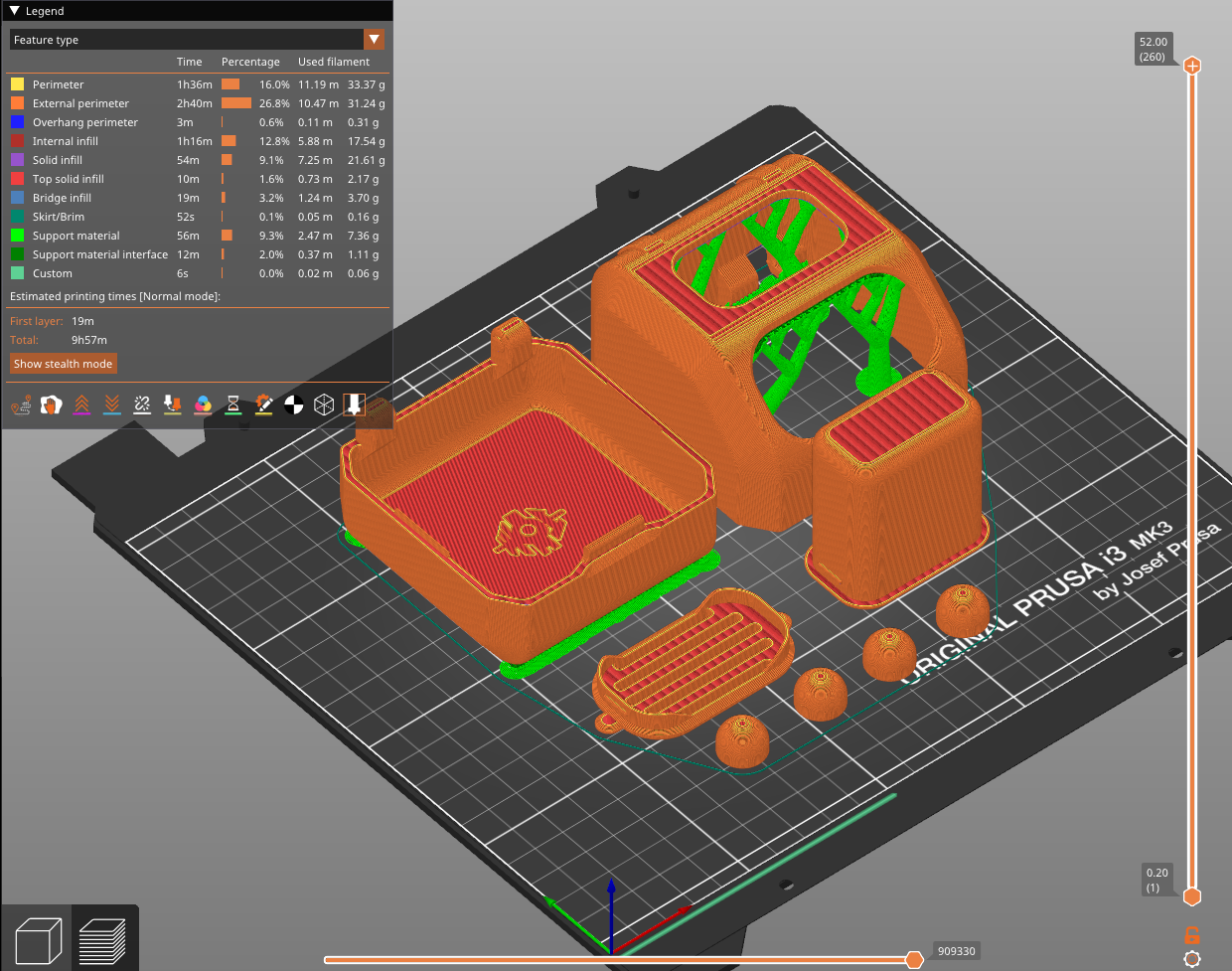Image resolution: width=1232 pixels, height=971 pixels.
Task: Toggle Wipe moves hand icon
Action: click(x=52, y=405)
